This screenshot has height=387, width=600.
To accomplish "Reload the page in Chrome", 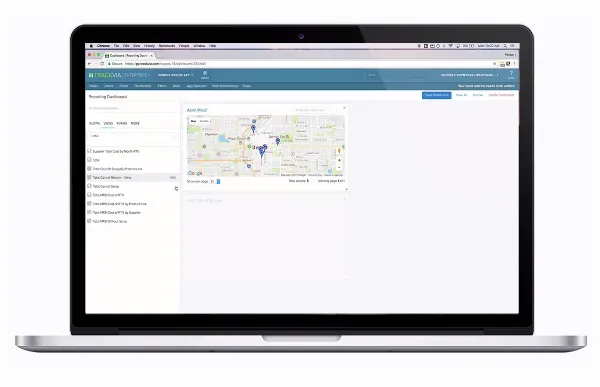I will (102, 64).
